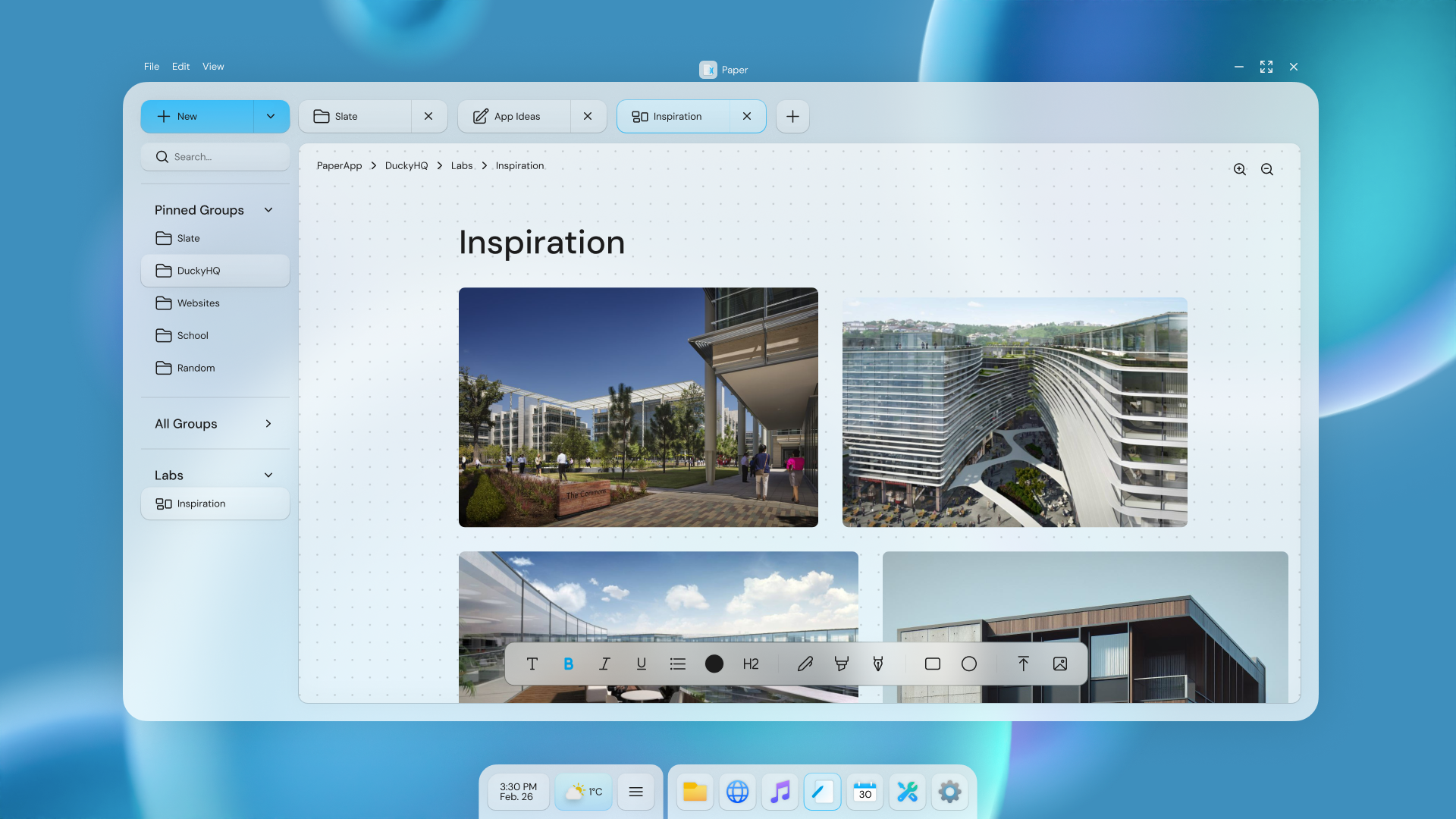
Task: Select the dark wood-clad building image
Action: point(1085,596)
